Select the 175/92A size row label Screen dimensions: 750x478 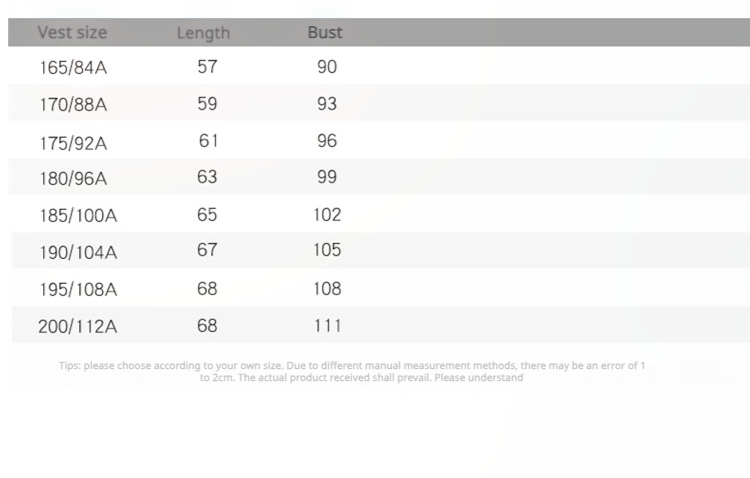click(73, 142)
